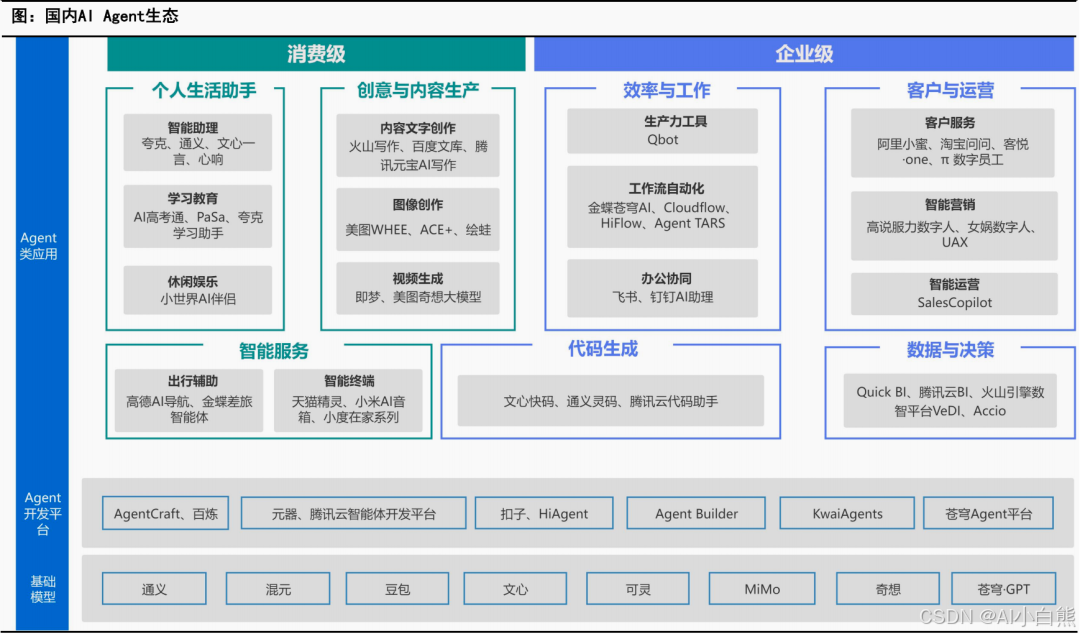Click the 元器、腾讯云智能体开发平台 box
This screenshot has width=1080, height=634.
point(353,513)
